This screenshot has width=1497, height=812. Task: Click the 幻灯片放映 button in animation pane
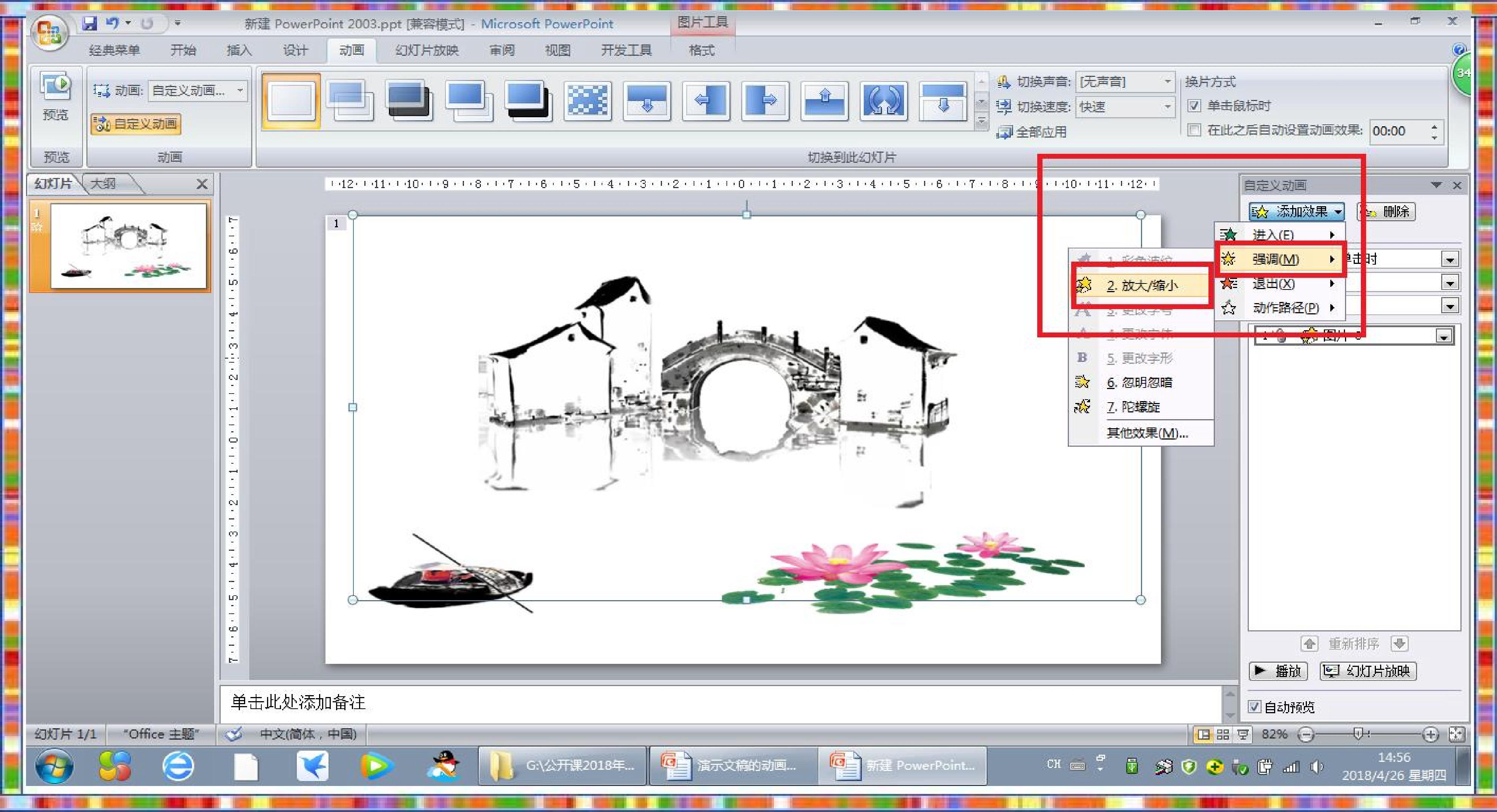(1368, 671)
